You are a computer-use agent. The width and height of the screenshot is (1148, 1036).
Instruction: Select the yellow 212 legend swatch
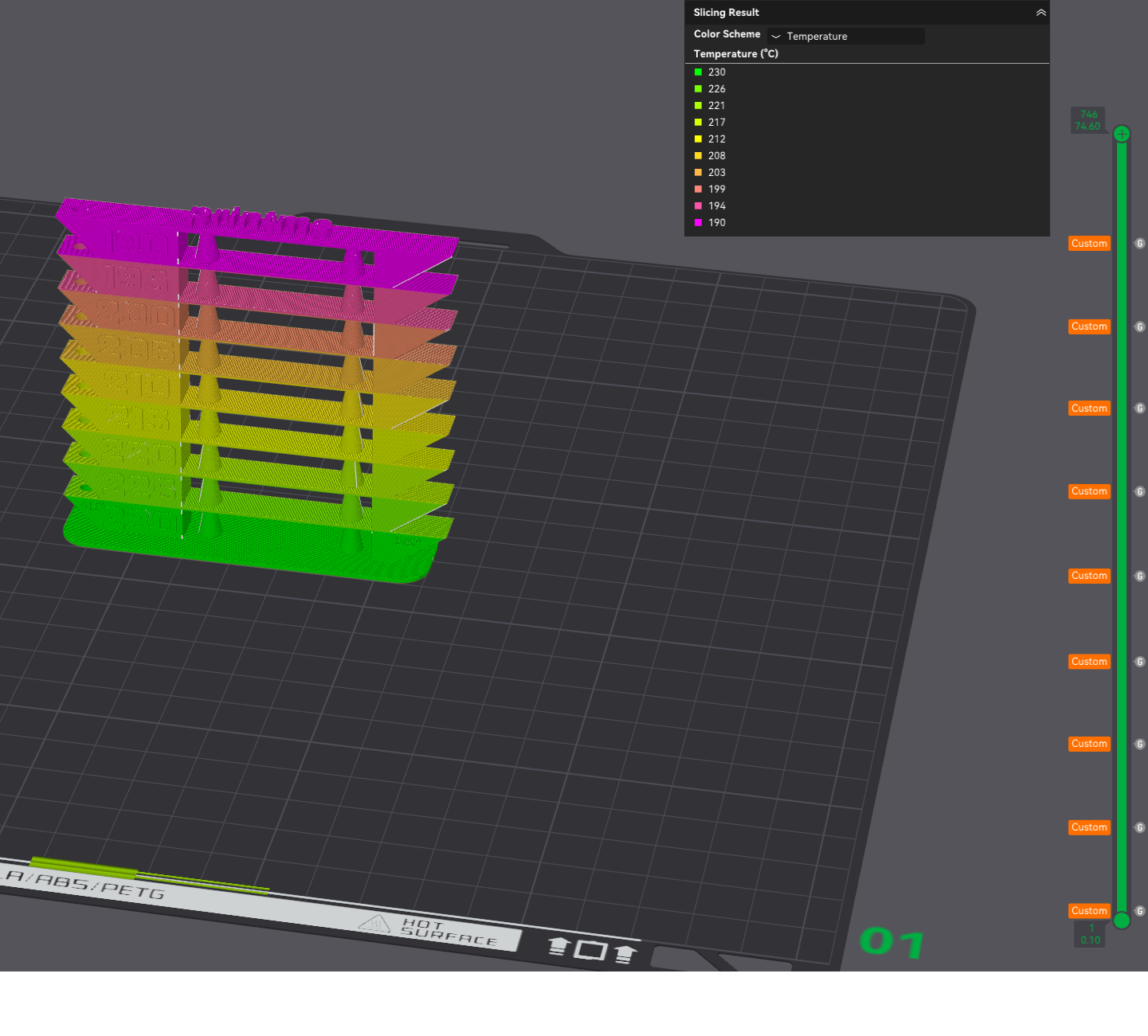click(699, 139)
